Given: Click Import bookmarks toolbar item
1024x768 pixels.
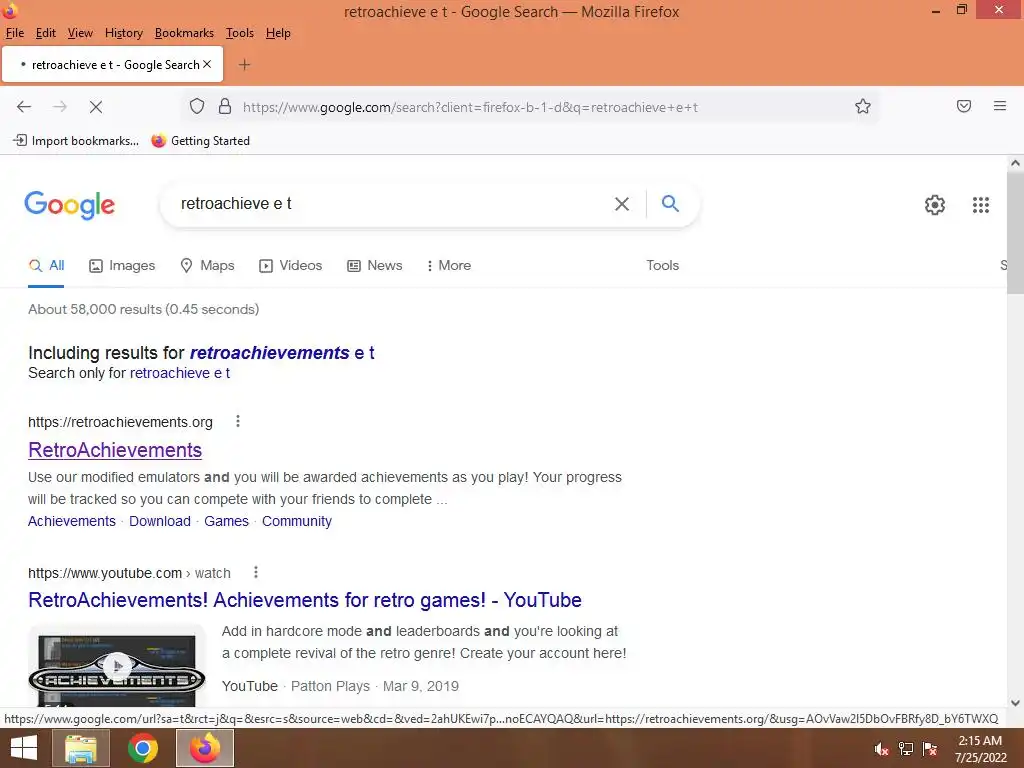Looking at the screenshot, I should (x=76, y=140).
